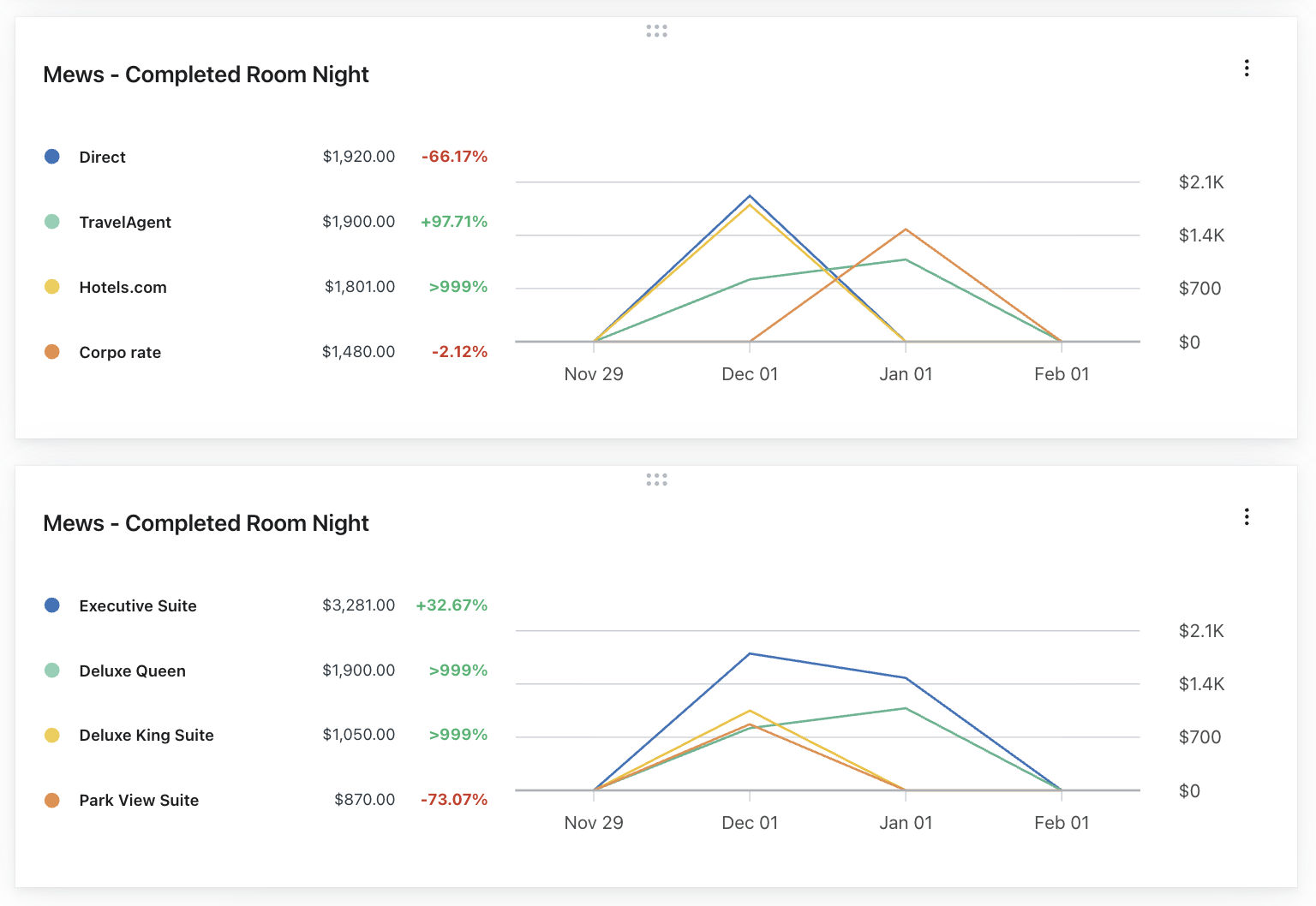The height and width of the screenshot is (906, 1316).
Task: Select the Park View Suite legend entry
Action: 139,801
